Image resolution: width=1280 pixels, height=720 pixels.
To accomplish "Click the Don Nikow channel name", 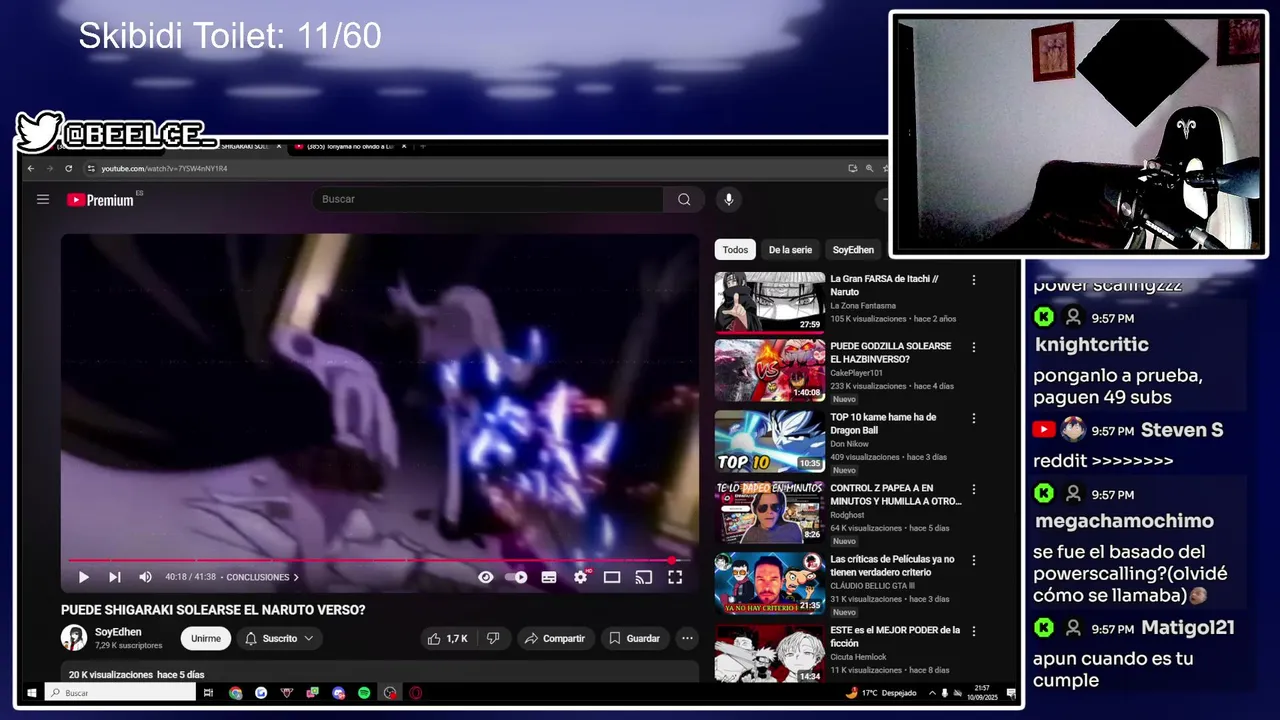I will 850,444.
